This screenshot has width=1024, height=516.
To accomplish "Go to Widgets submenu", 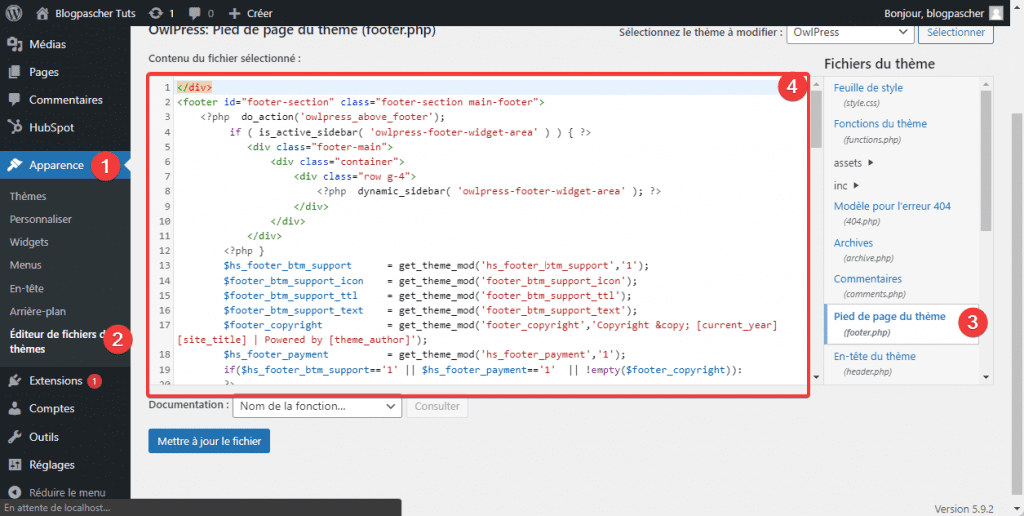I will (x=29, y=242).
